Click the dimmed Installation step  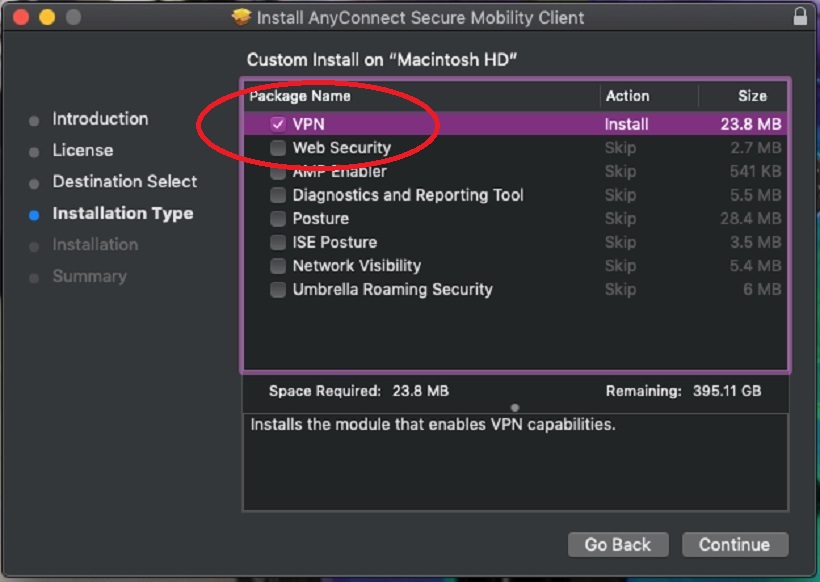coord(95,245)
